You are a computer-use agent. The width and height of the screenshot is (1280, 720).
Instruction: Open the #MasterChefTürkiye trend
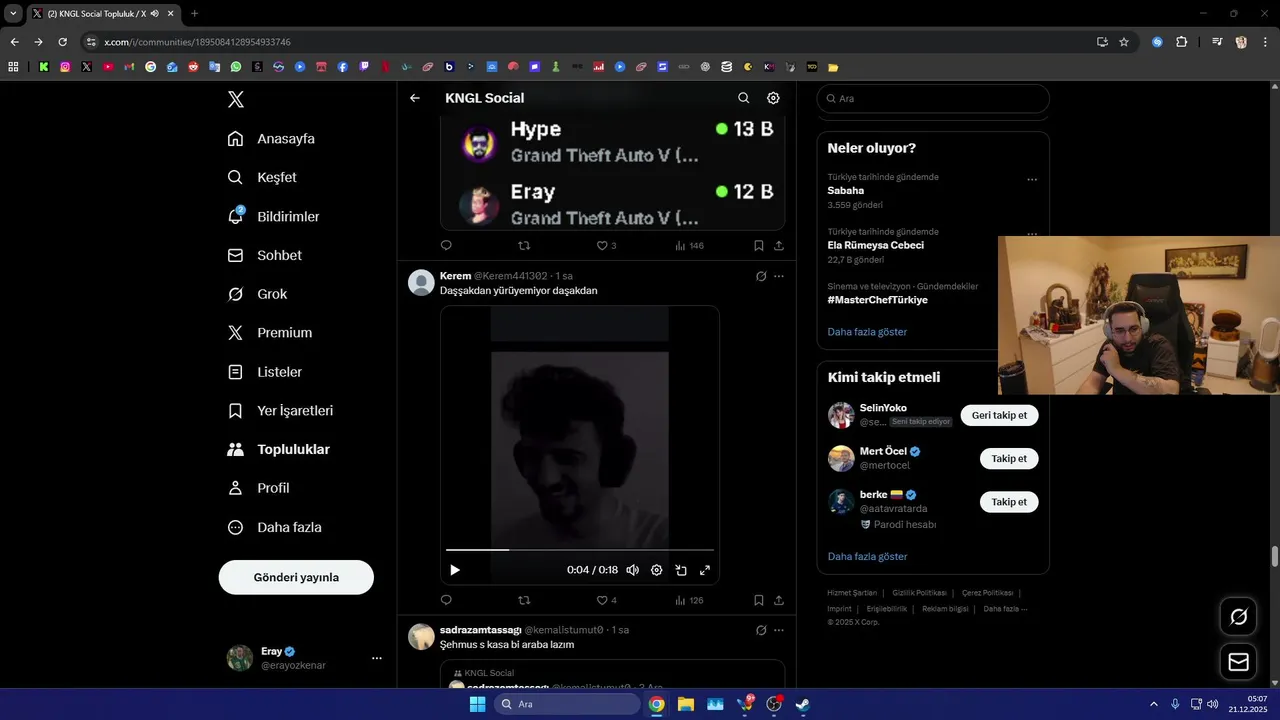coord(878,300)
